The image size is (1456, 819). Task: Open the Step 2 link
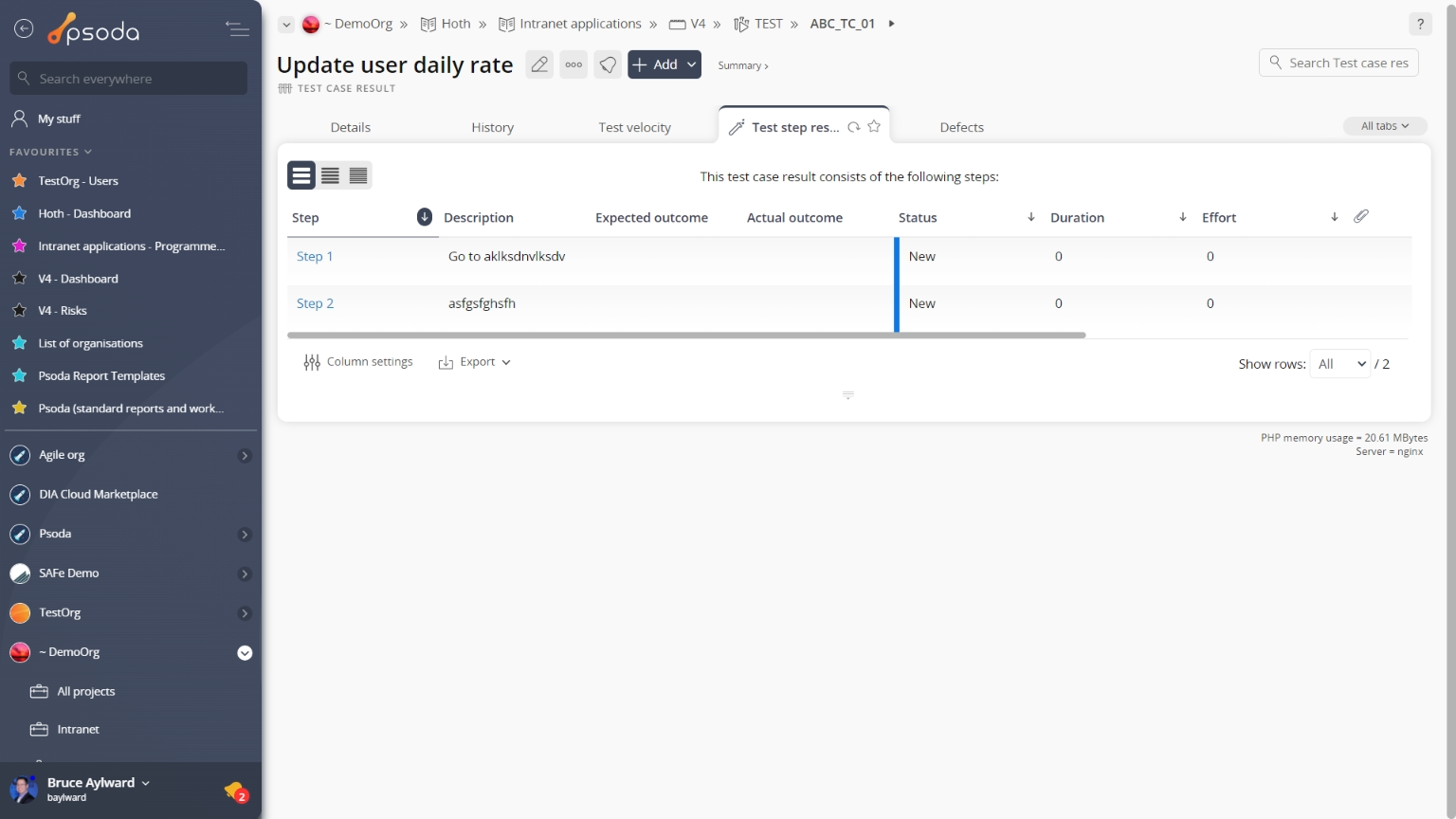click(x=315, y=303)
